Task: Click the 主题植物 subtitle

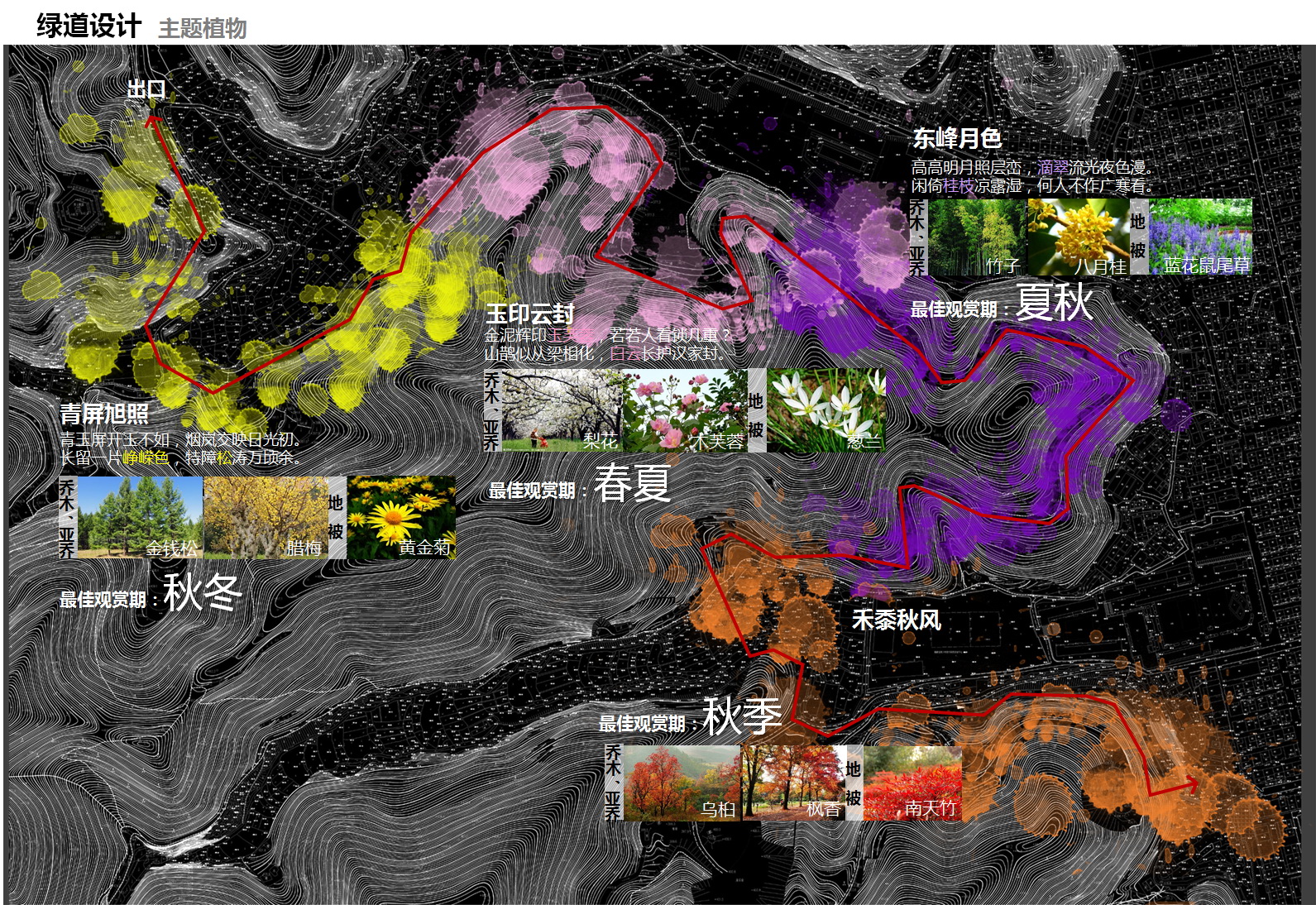Action: click(x=203, y=28)
